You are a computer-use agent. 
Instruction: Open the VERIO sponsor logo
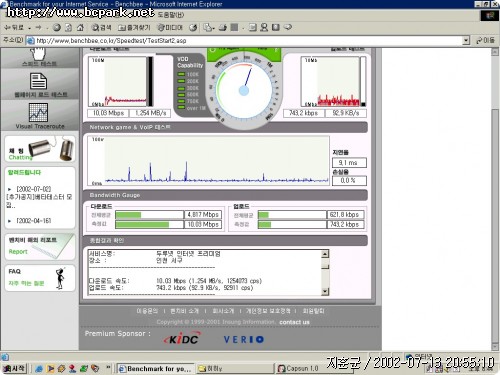tap(244, 340)
